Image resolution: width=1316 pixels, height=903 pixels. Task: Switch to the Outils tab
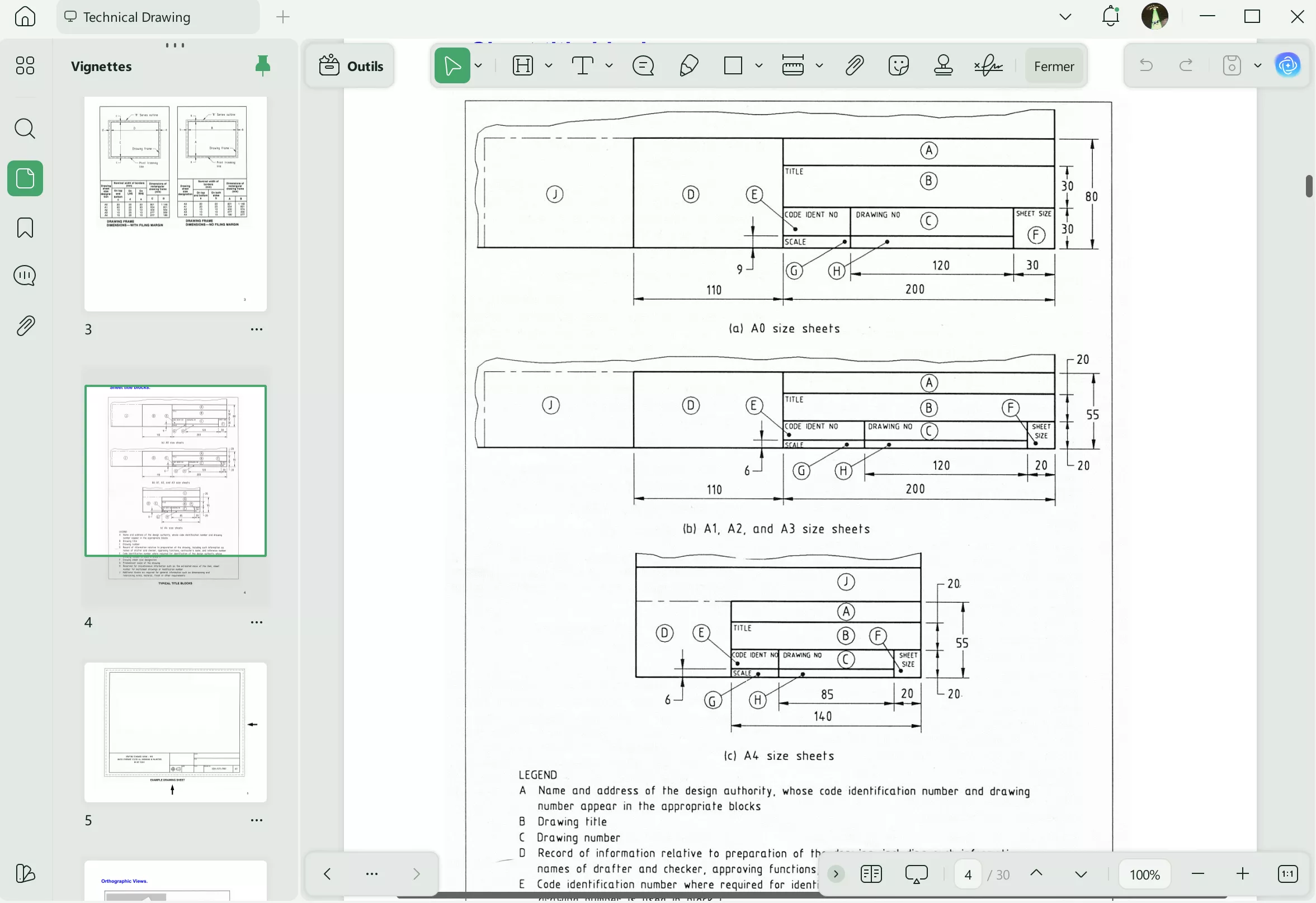(x=350, y=65)
